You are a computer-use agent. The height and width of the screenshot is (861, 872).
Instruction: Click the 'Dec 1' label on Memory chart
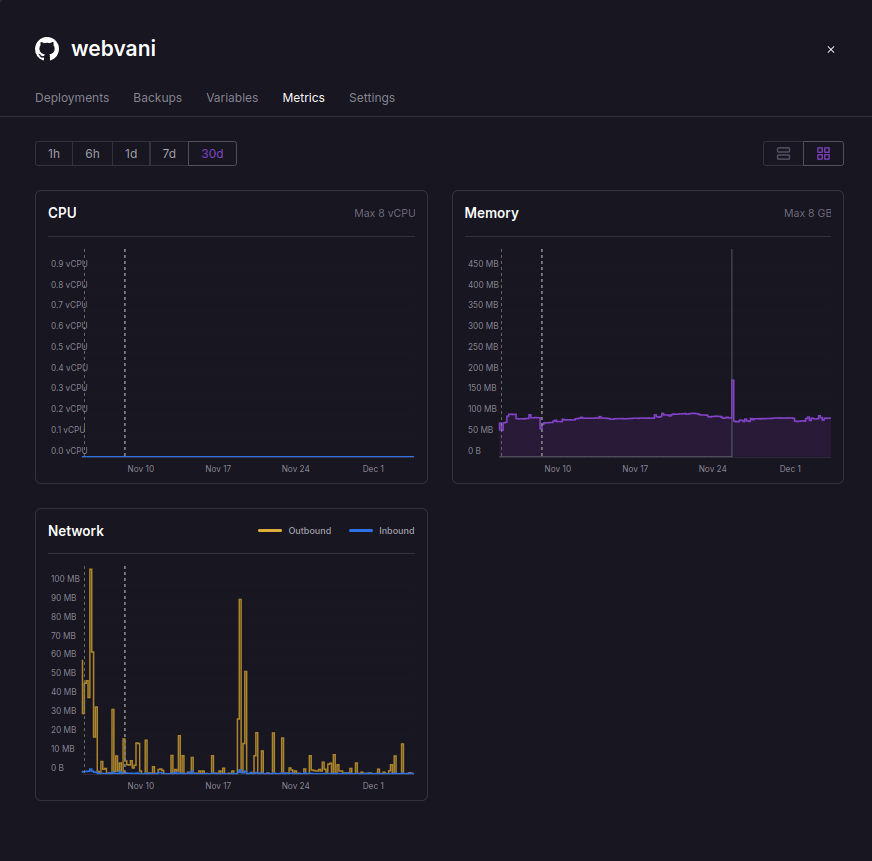pyautogui.click(x=790, y=469)
